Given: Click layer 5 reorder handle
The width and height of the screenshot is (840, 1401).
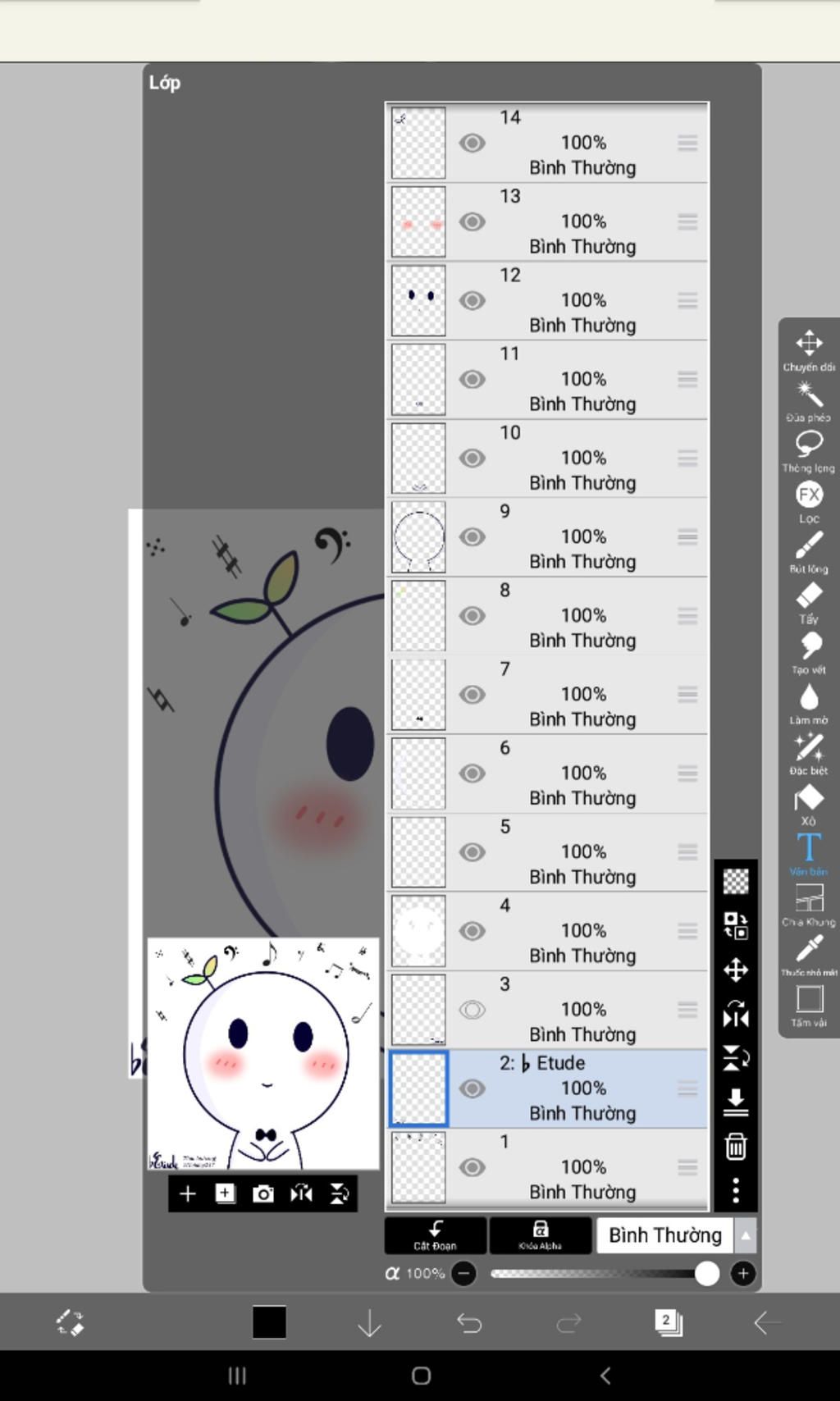Looking at the screenshot, I should click(687, 852).
